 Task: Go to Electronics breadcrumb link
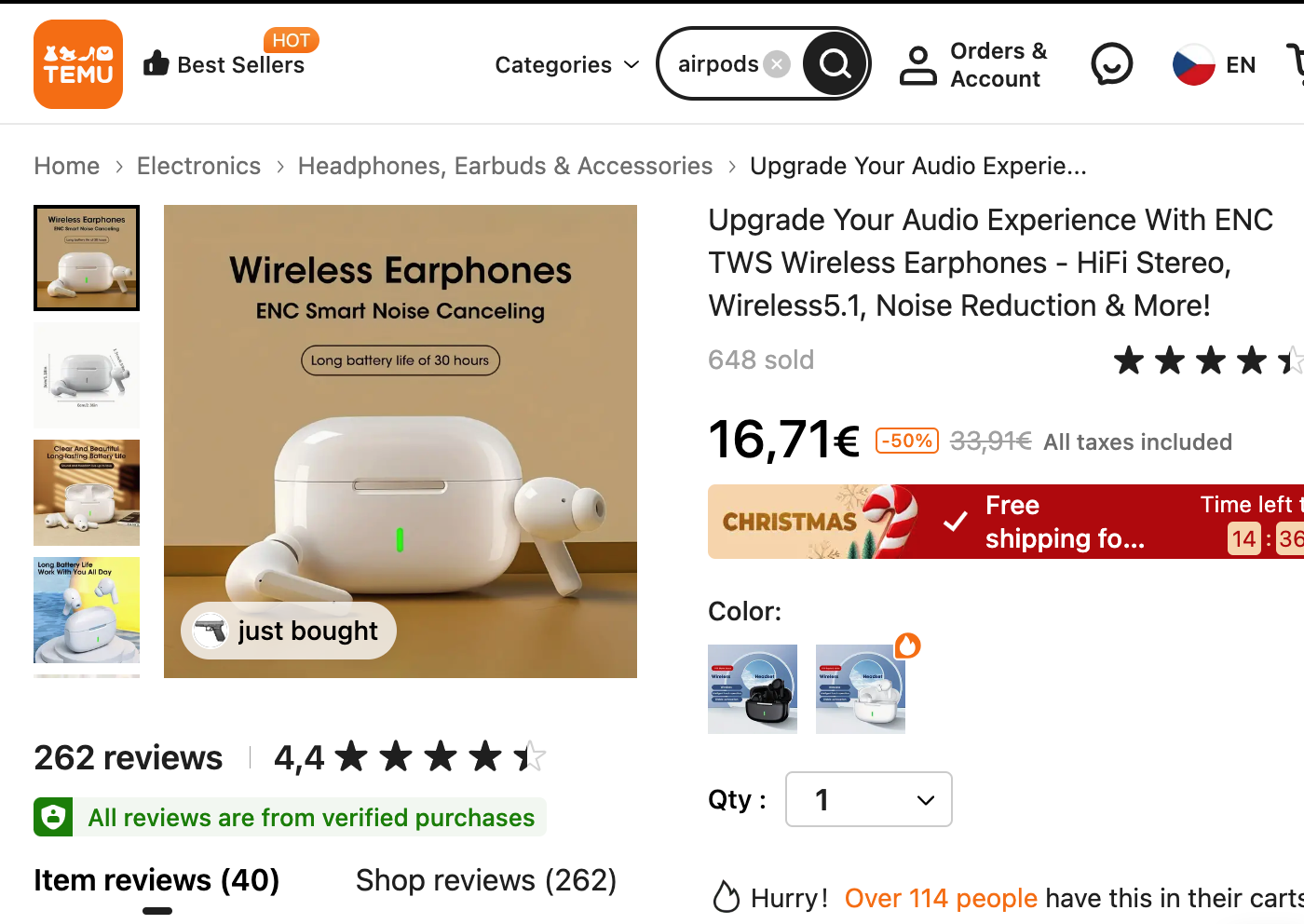coord(198,166)
